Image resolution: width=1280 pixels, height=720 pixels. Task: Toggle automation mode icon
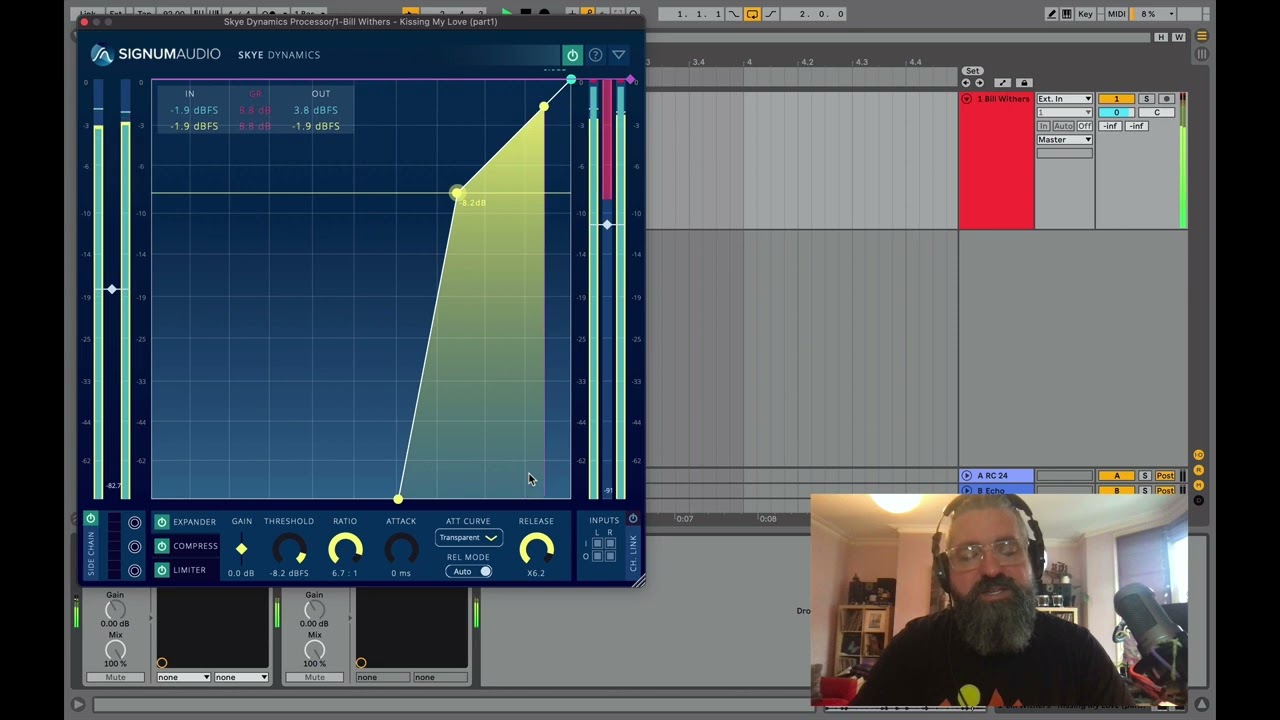1005,83
